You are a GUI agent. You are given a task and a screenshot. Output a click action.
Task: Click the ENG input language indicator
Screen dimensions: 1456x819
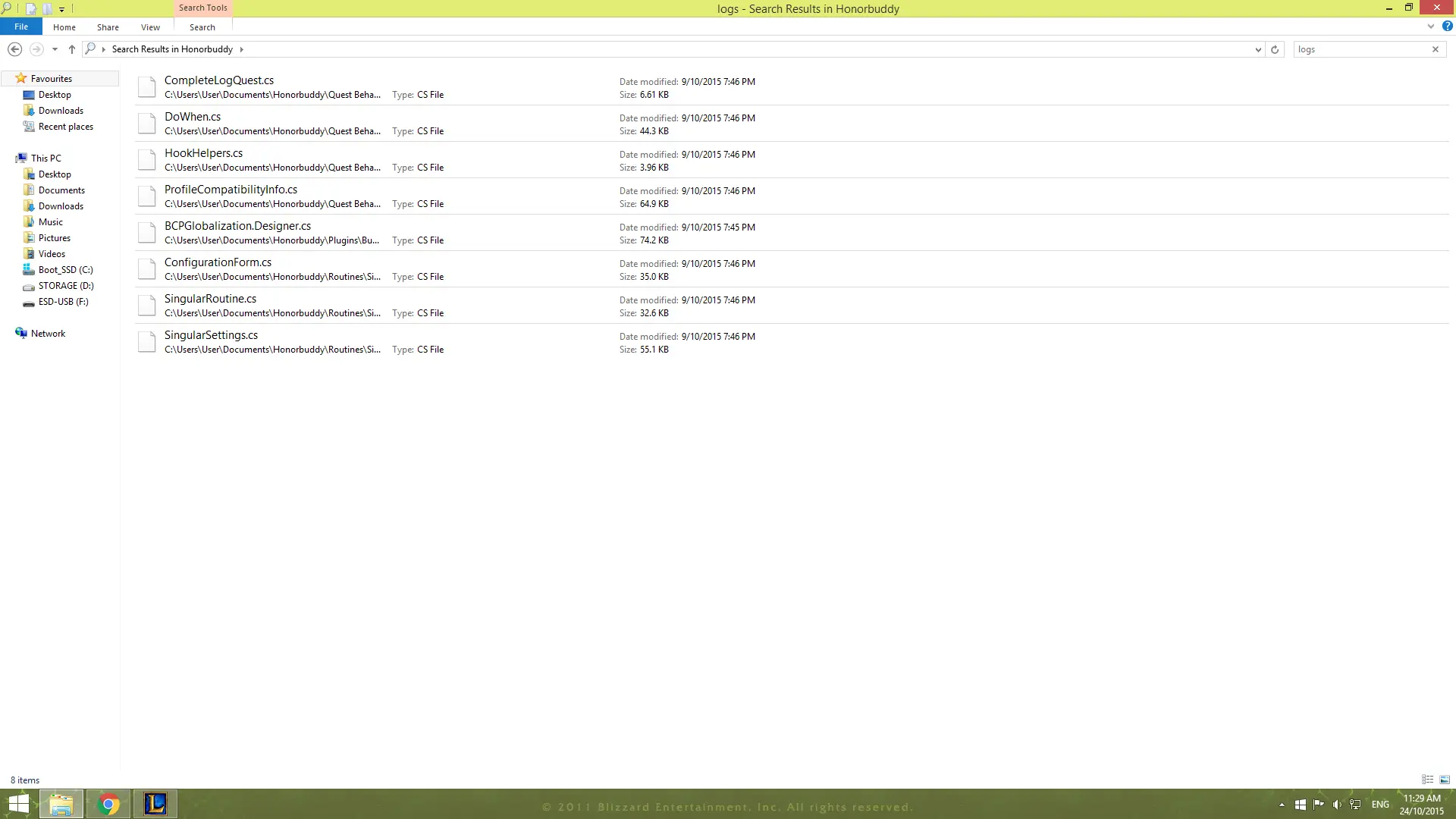tap(1380, 805)
